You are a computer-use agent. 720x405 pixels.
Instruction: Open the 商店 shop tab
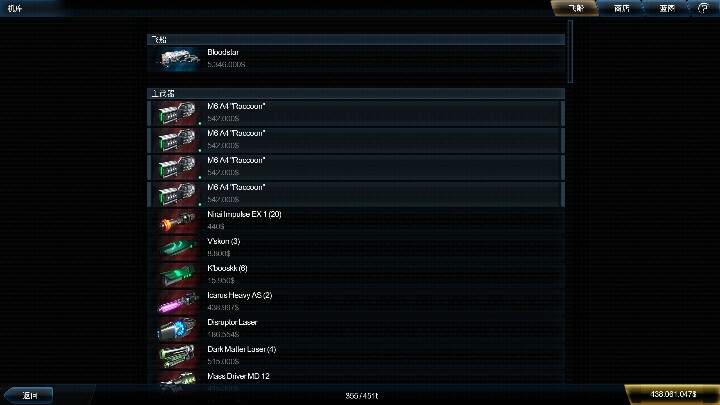coord(621,8)
